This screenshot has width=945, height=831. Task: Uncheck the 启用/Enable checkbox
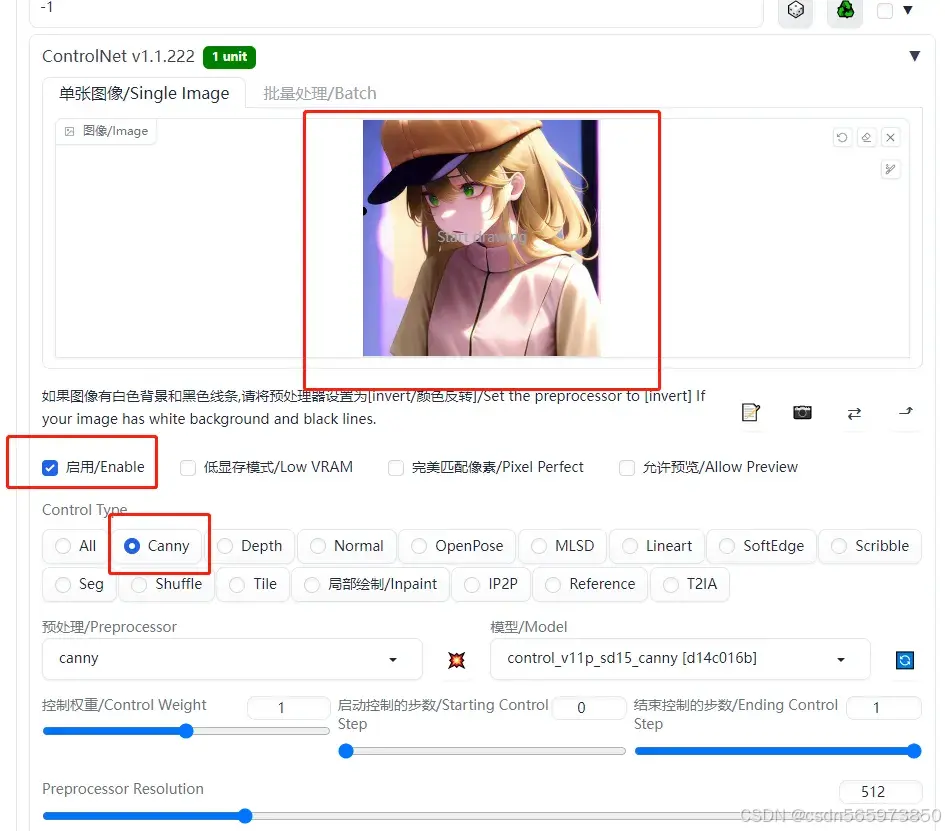(x=50, y=467)
